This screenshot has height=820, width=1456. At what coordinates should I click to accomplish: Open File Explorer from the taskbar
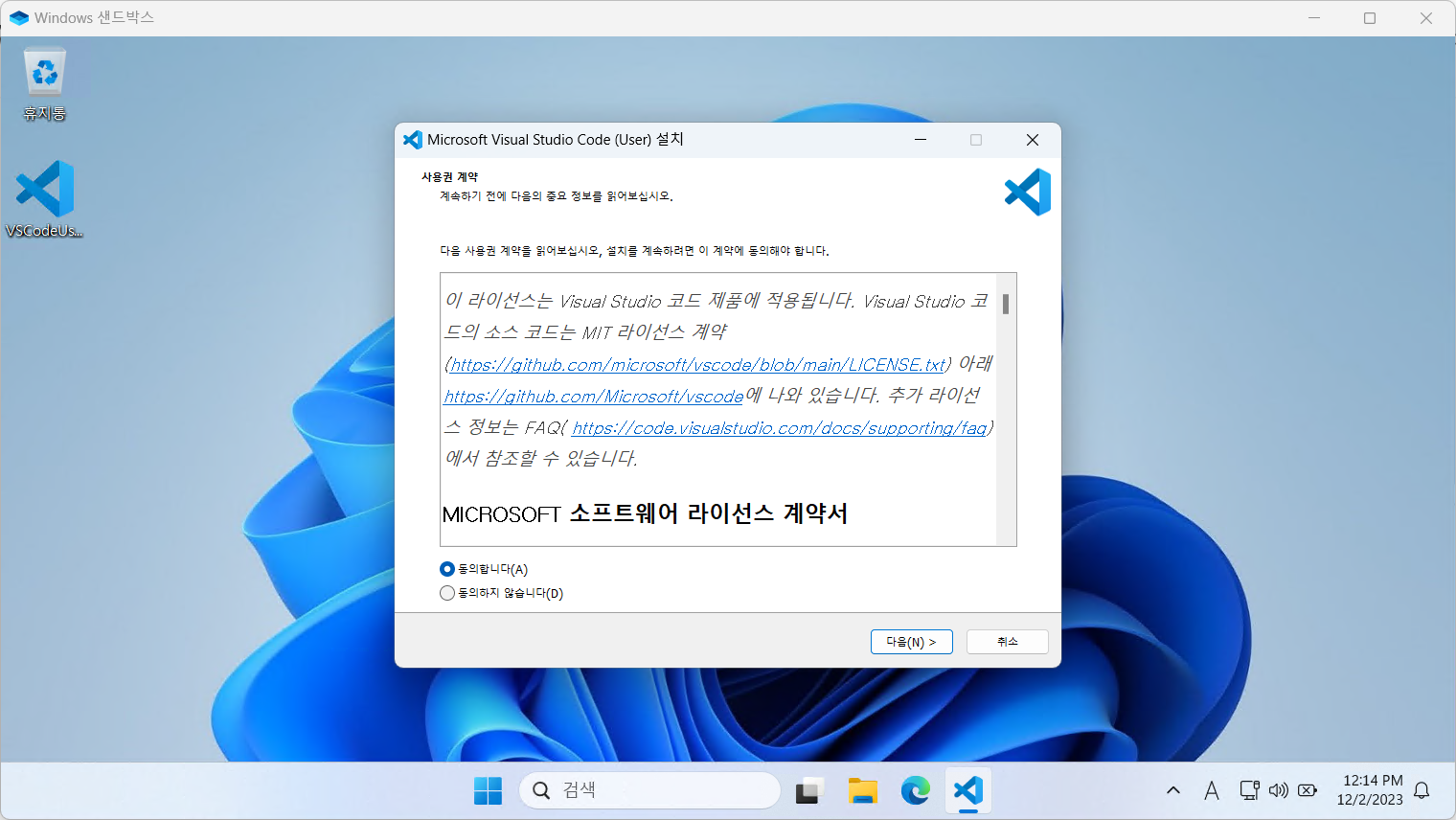tap(863, 790)
